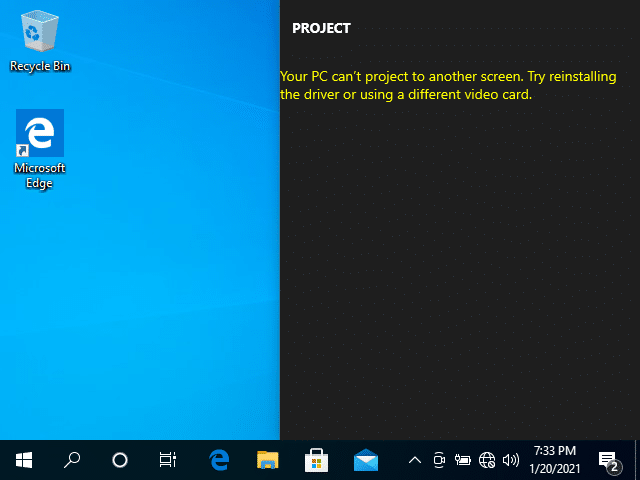Image resolution: width=640 pixels, height=480 pixels.
Task: Open the Mail app from the taskbar
Action: tap(365, 460)
